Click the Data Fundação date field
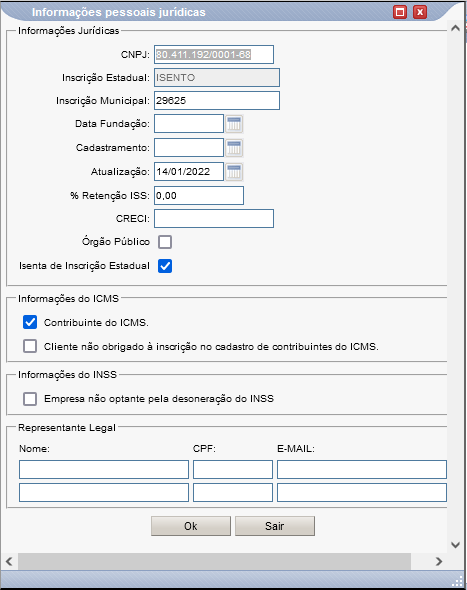This screenshot has width=467, height=590. point(189,124)
